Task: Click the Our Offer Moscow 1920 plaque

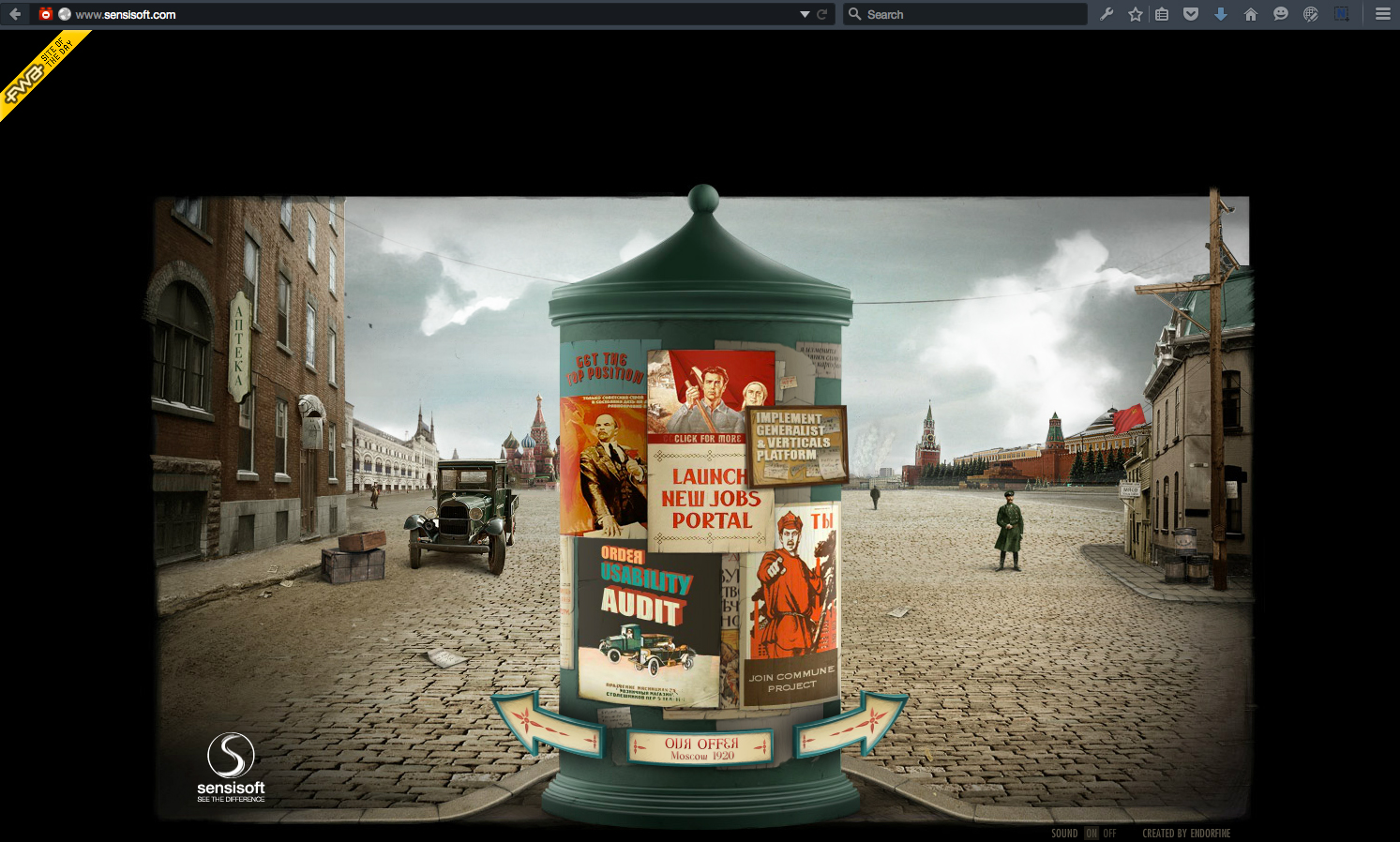Action: coord(700,747)
